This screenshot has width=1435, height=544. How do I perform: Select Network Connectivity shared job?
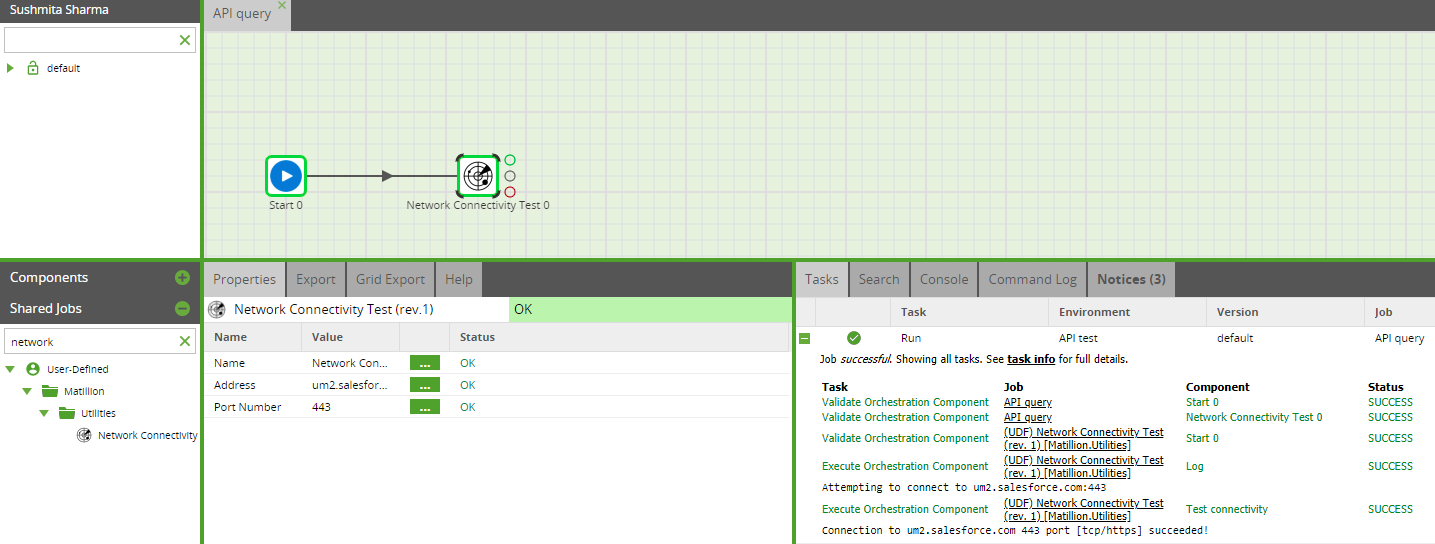pyautogui.click(x=147, y=435)
